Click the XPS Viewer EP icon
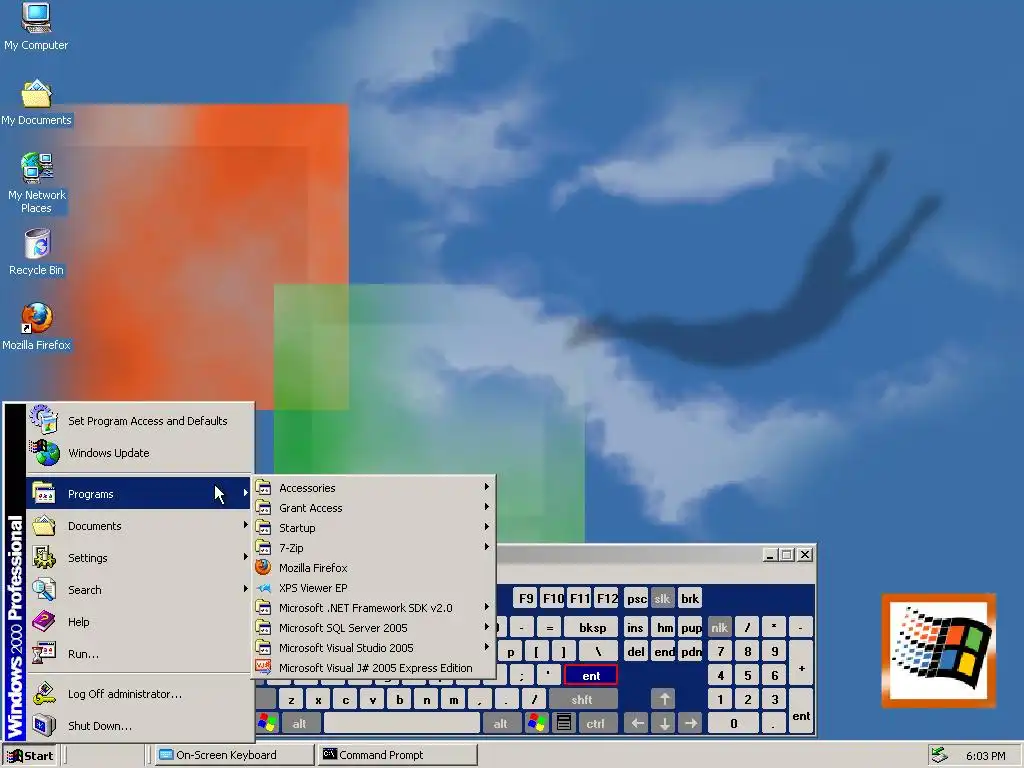The height and width of the screenshot is (768, 1024). 263,588
